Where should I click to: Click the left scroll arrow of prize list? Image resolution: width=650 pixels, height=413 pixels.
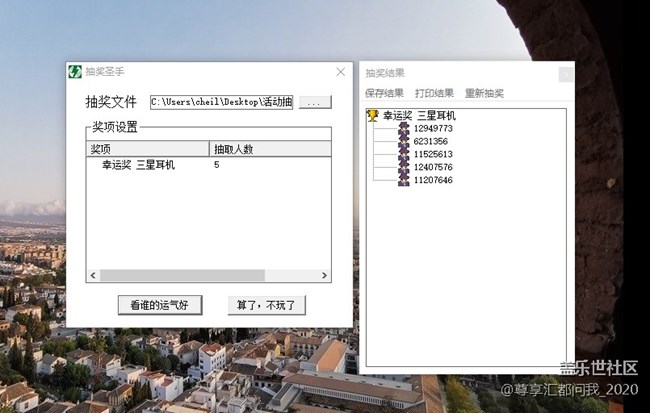point(93,275)
